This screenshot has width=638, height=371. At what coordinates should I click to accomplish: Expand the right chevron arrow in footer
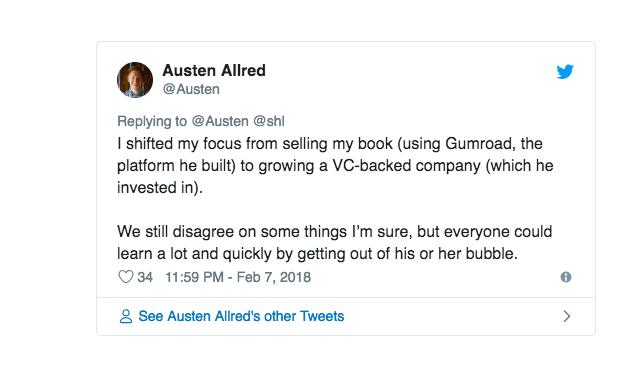[566, 316]
